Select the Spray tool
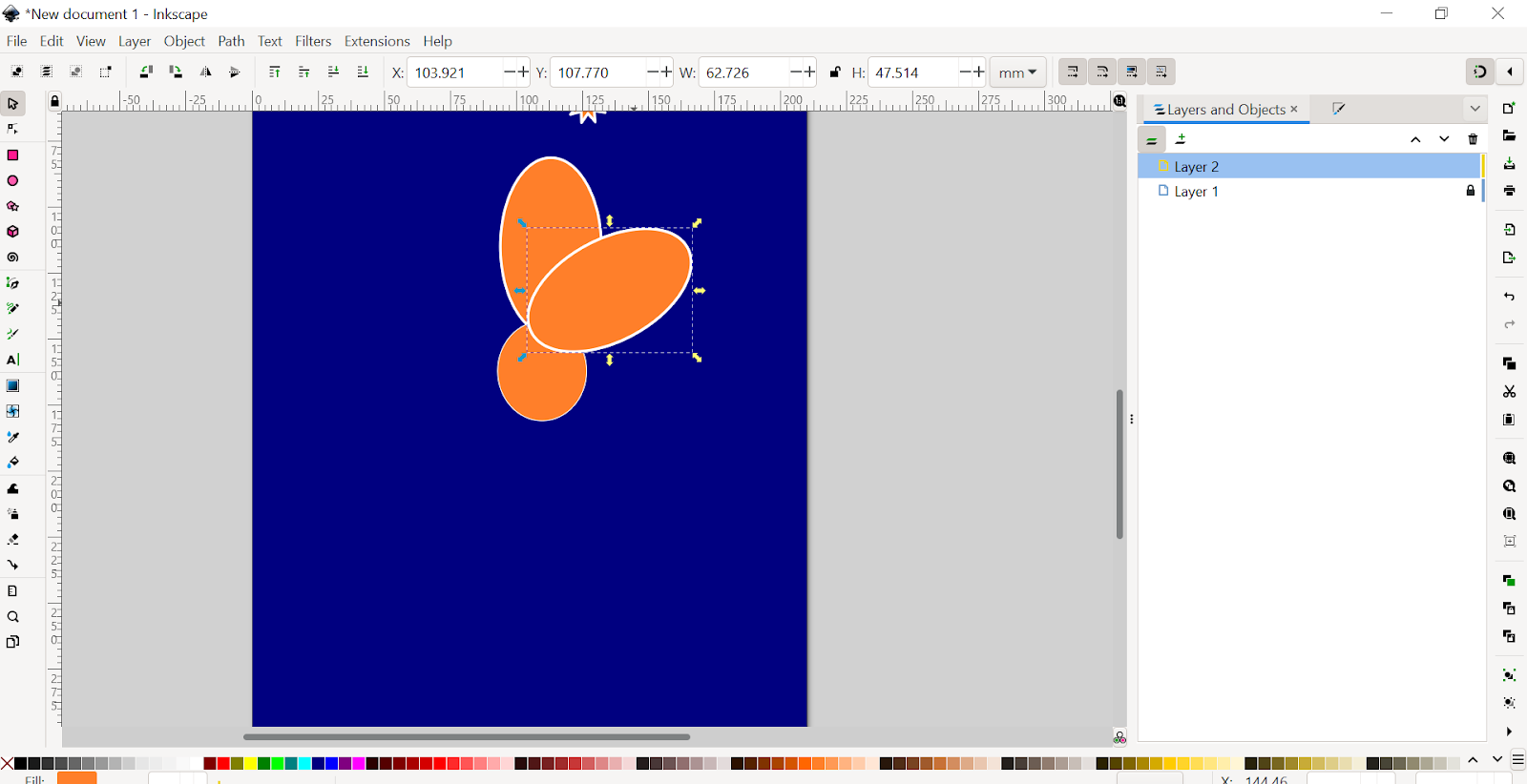 coord(12,514)
